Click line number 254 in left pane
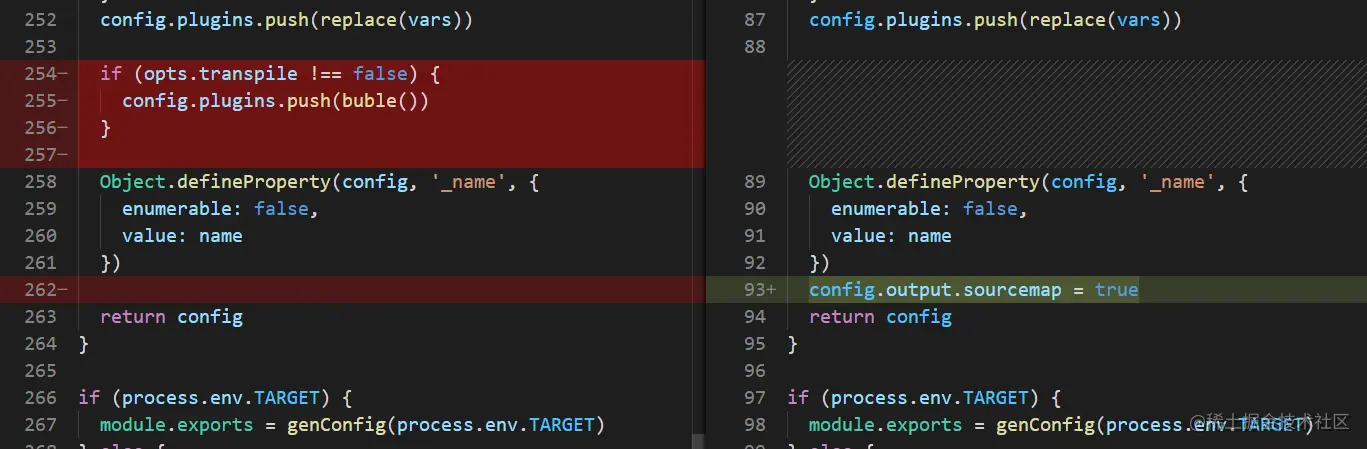The image size is (1367, 449). [x=40, y=74]
